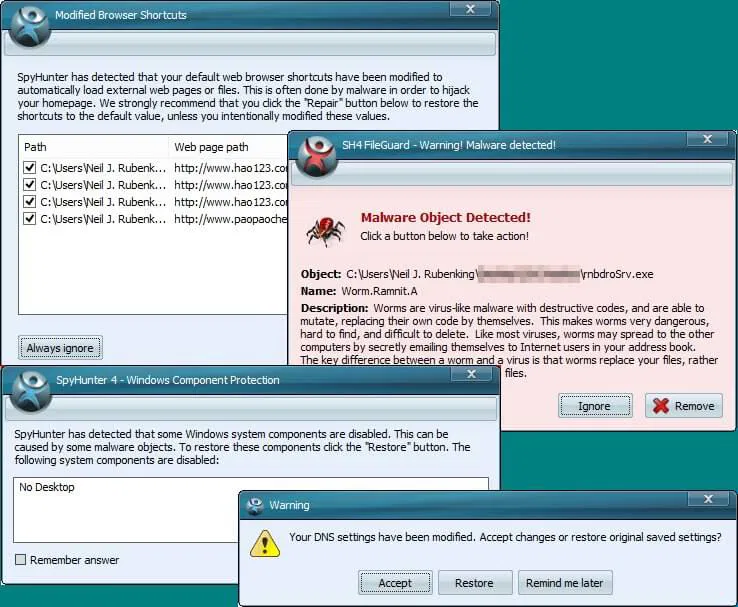
Task: Select the No Desktop disabled component entry
Action: (x=47, y=487)
